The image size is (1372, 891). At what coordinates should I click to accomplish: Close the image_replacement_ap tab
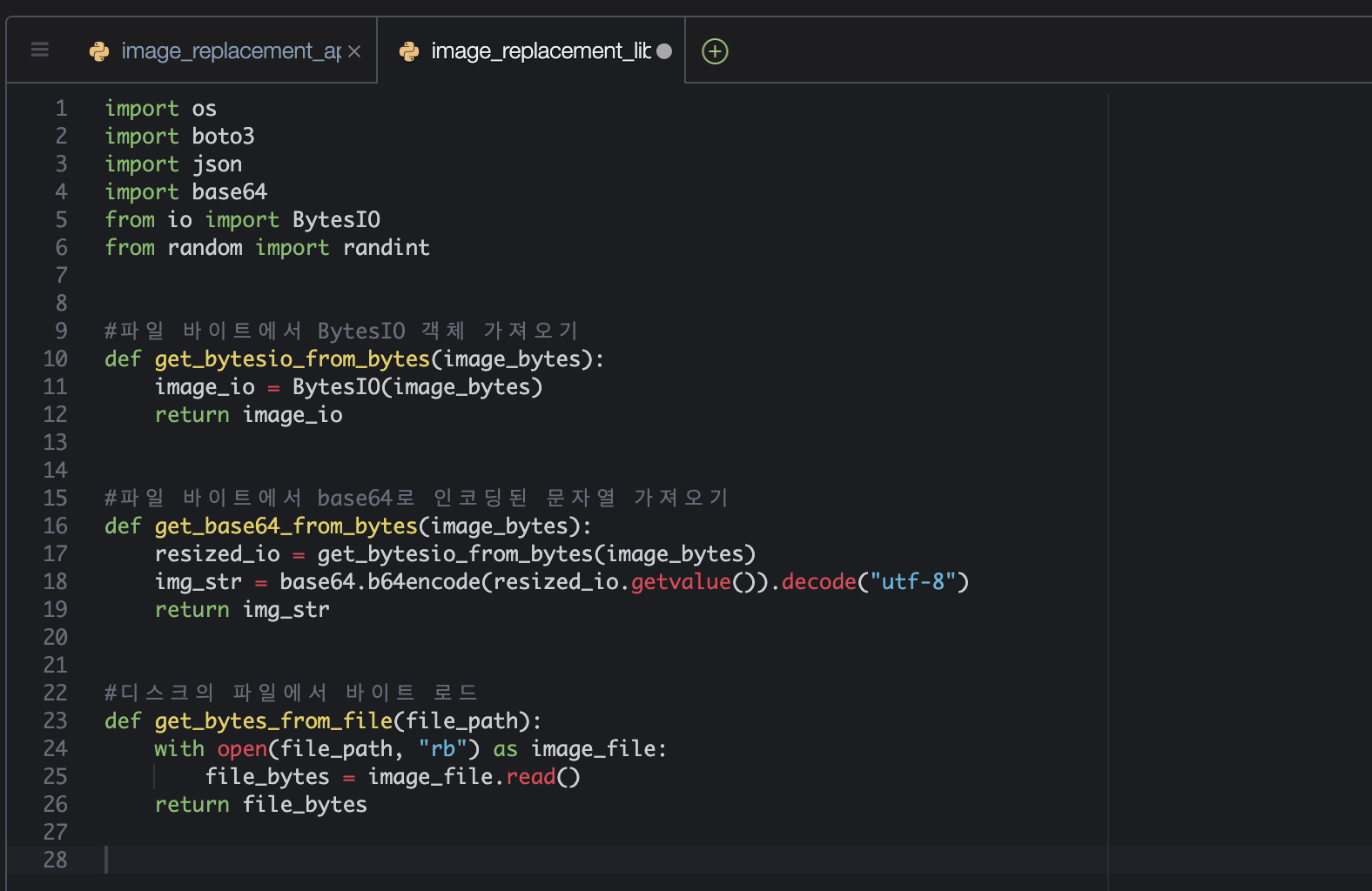coord(354,51)
